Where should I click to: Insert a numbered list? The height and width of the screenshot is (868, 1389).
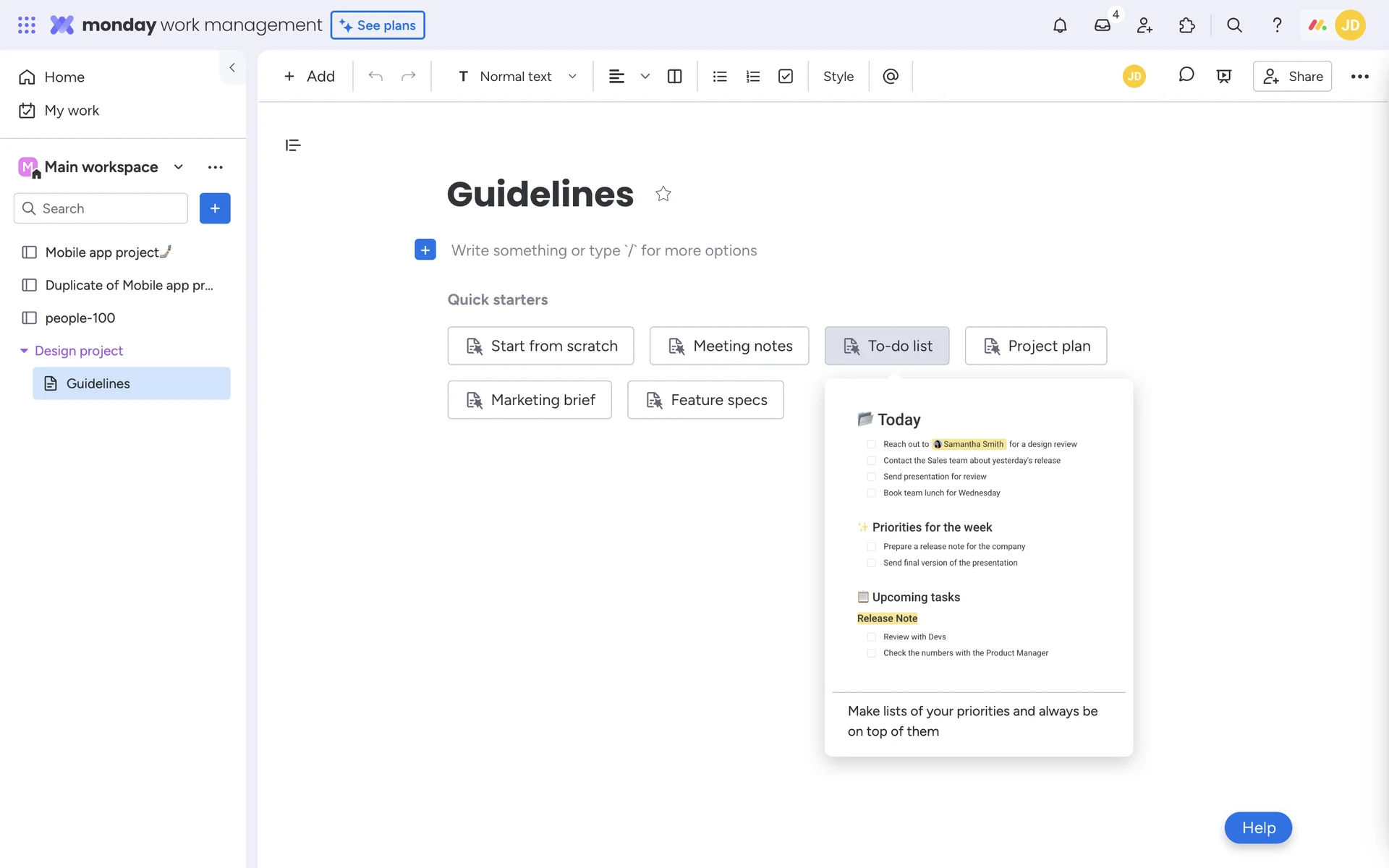pyautogui.click(x=752, y=76)
